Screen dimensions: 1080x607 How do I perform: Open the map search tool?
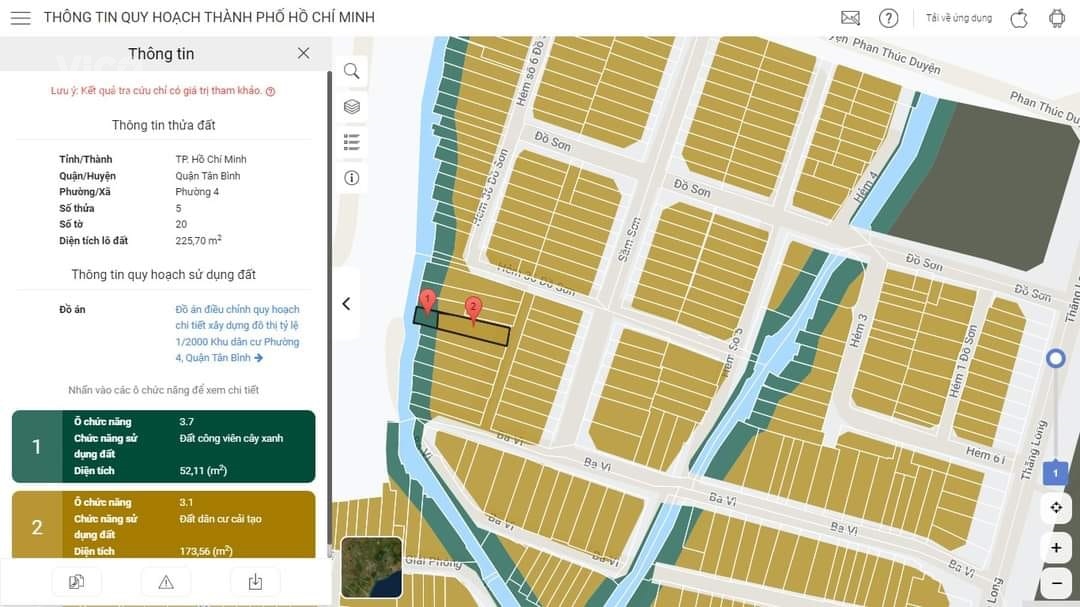[352, 71]
